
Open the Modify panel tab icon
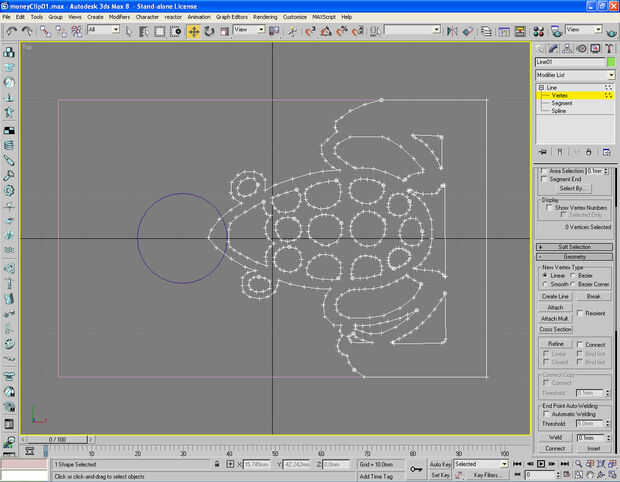(x=554, y=48)
